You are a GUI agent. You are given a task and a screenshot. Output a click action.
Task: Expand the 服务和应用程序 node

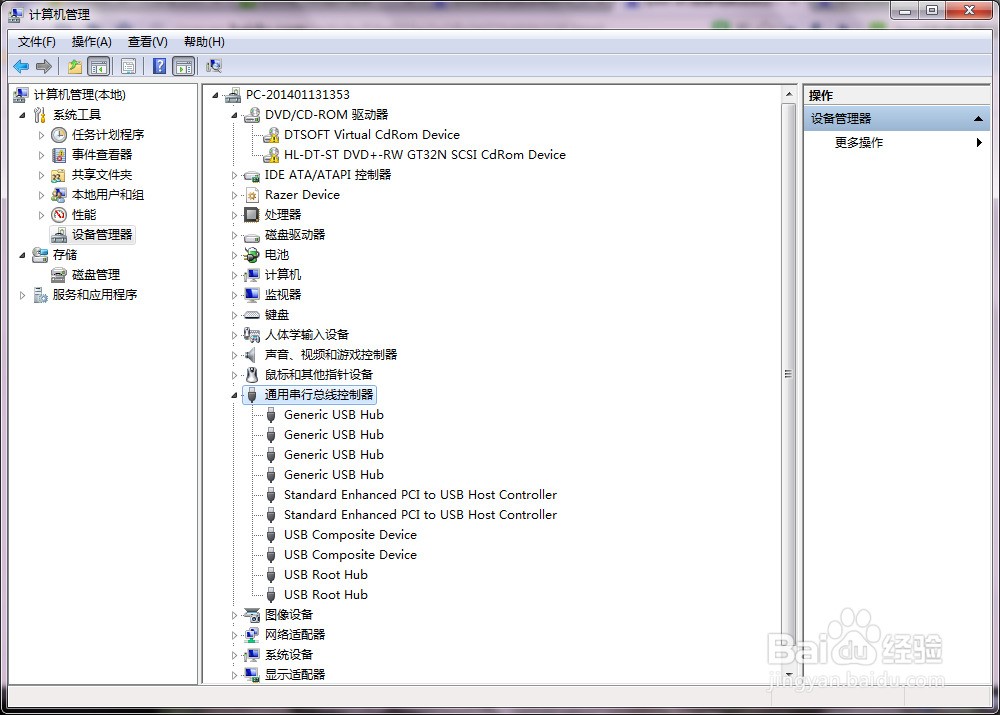click(23, 295)
